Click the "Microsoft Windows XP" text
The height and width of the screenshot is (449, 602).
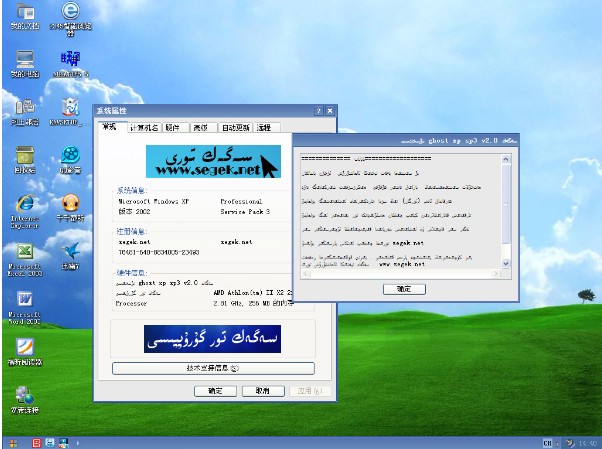(153, 201)
